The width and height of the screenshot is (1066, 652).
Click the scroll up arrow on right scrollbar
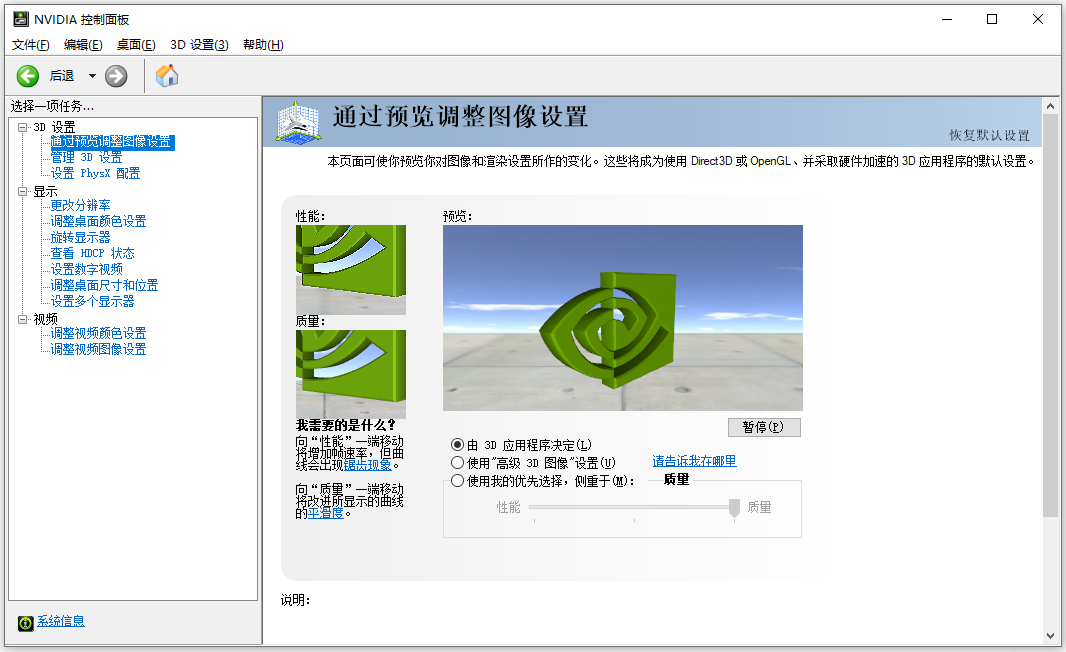(1050, 107)
